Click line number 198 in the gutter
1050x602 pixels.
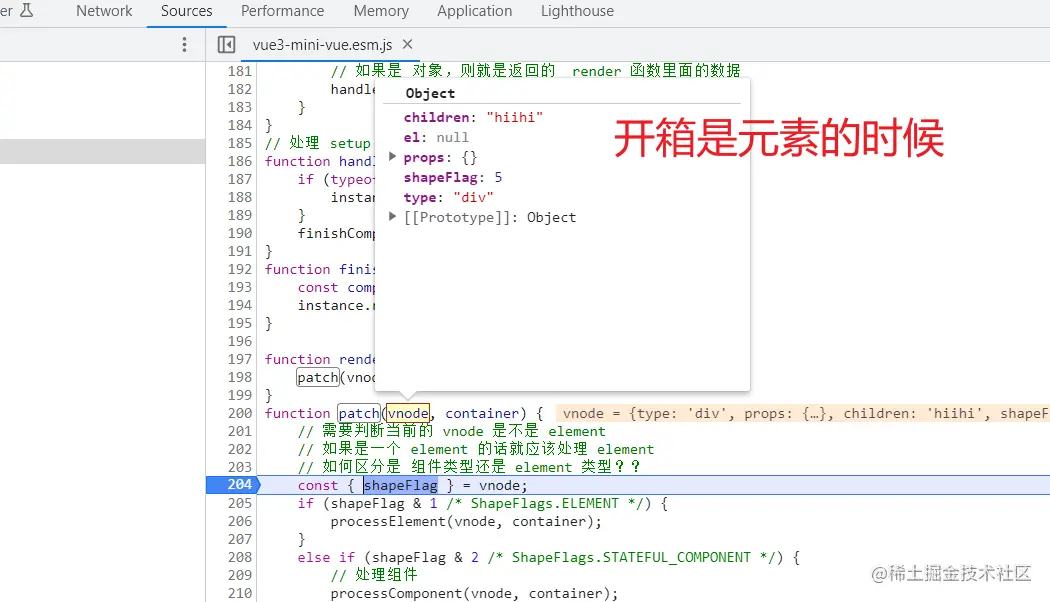[240, 377]
